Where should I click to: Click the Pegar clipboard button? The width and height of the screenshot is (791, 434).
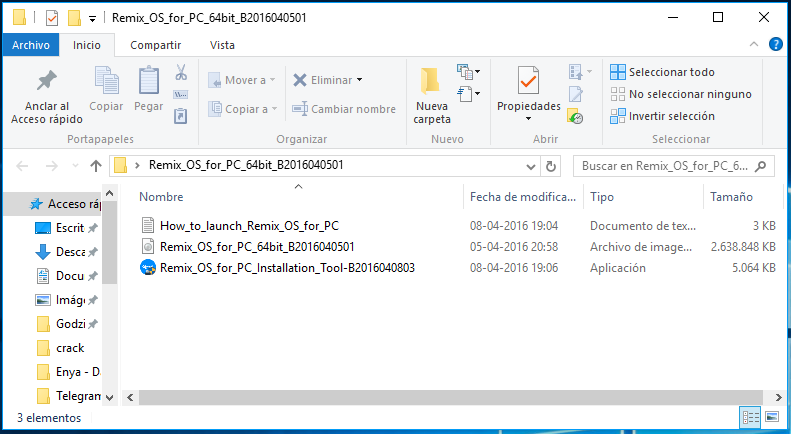point(148,89)
